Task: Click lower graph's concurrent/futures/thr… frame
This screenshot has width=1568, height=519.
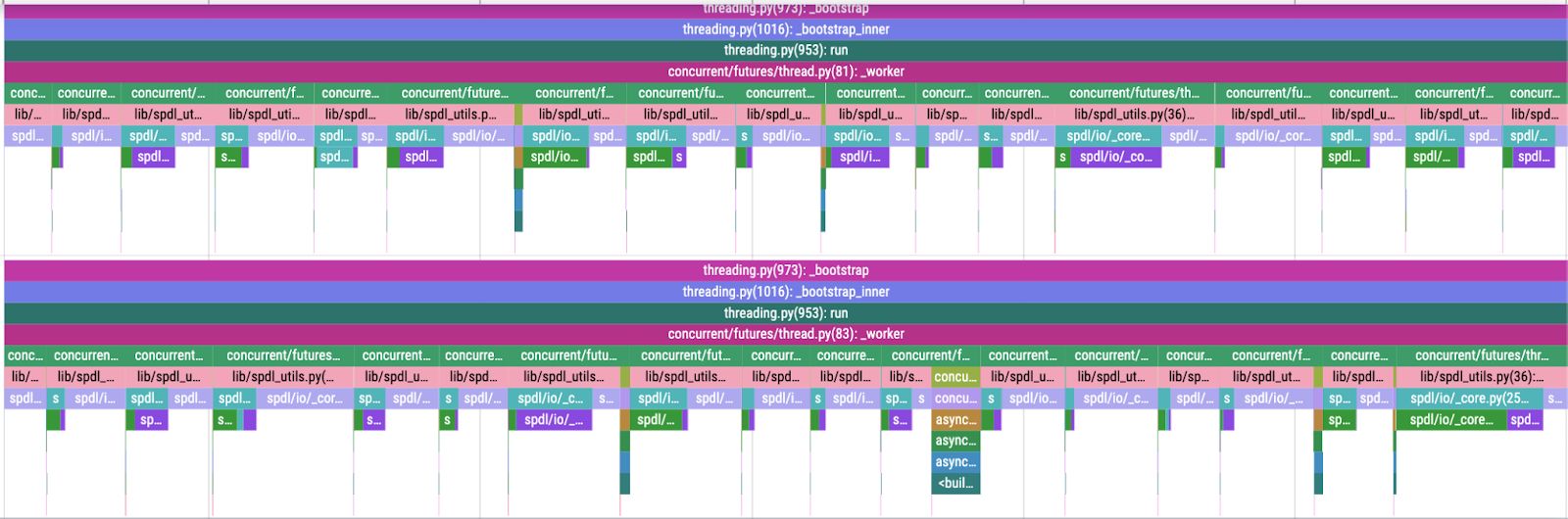Action: (1481, 355)
